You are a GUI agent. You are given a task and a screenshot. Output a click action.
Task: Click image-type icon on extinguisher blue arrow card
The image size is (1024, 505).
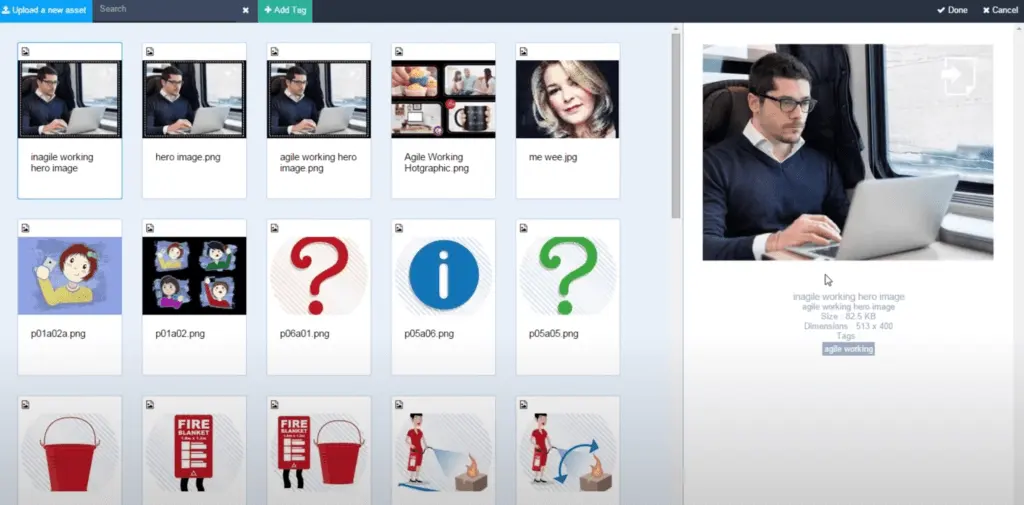tap(523, 404)
